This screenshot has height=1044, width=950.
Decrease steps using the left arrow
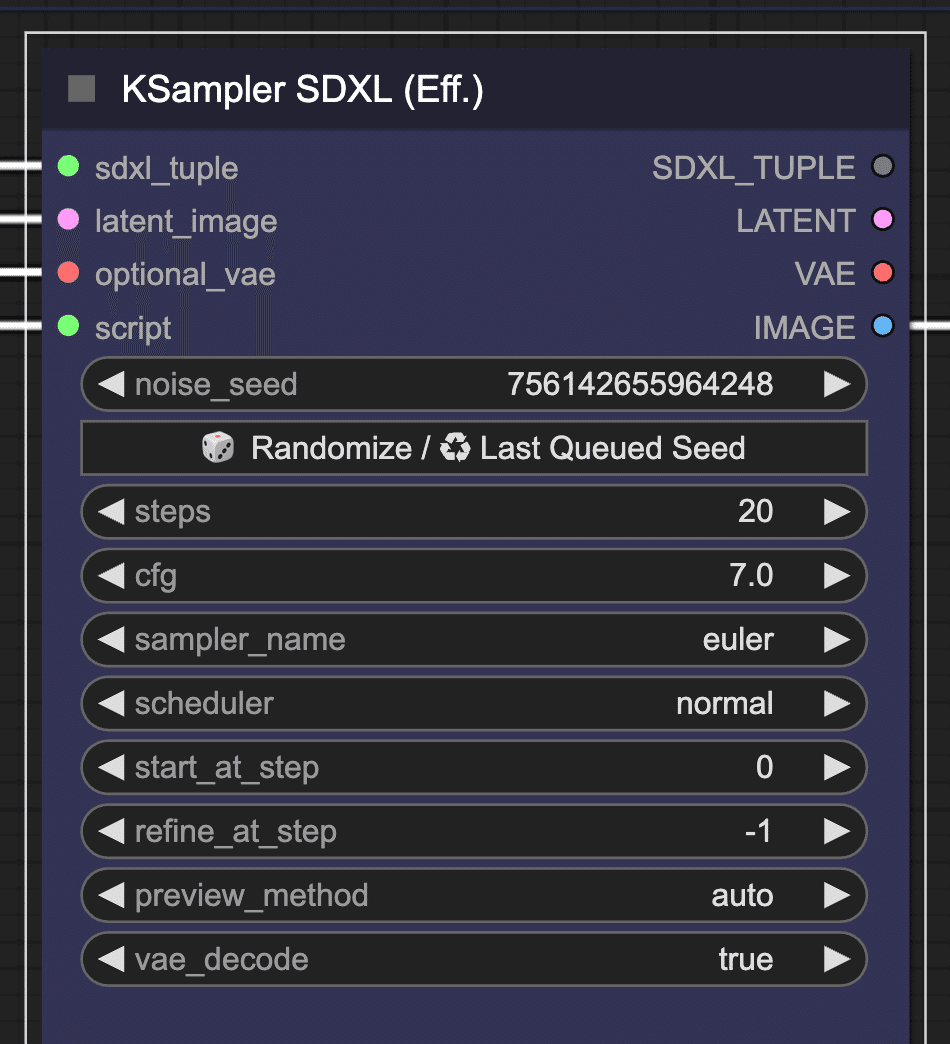[111, 512]
